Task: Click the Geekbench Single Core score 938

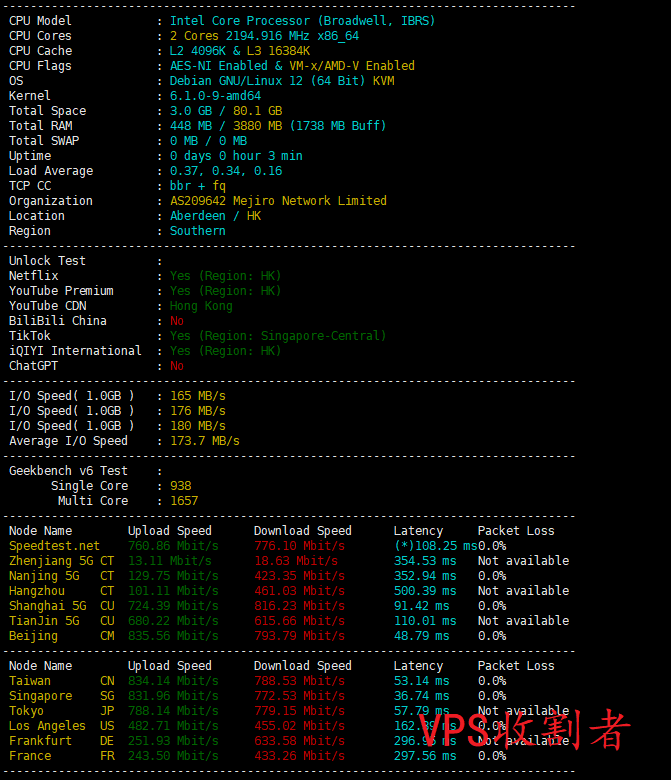Action: (180, 486)
